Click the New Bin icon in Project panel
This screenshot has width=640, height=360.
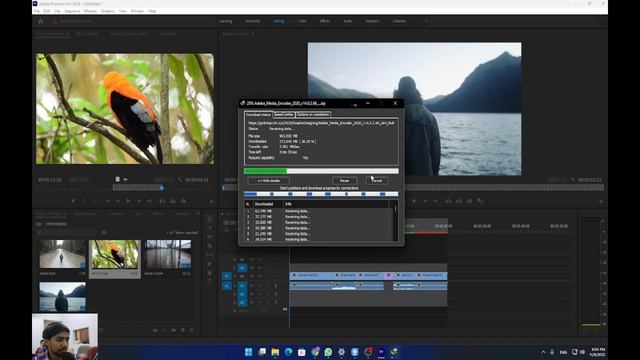(174, 330)
